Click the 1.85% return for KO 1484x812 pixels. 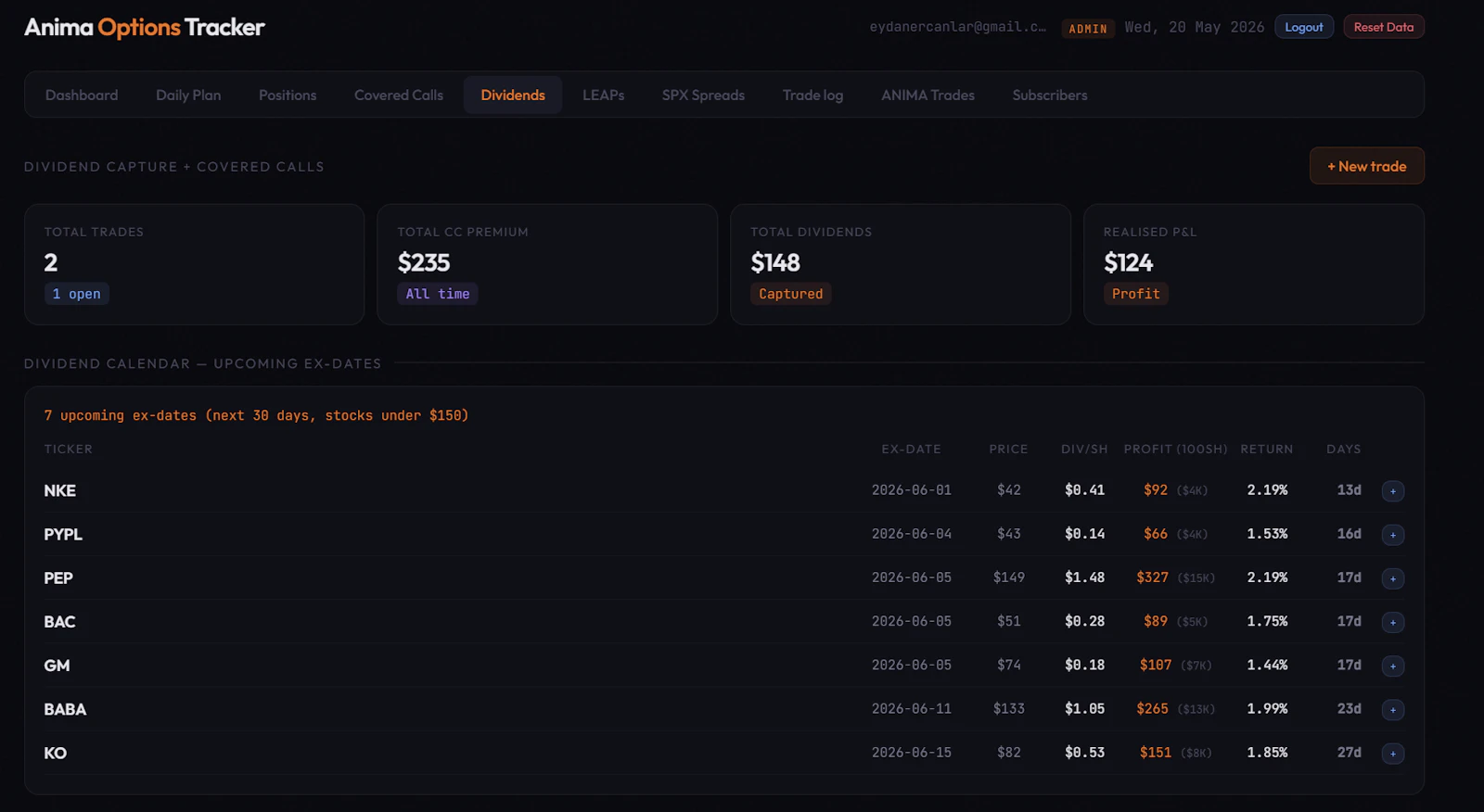[1267, 753]
